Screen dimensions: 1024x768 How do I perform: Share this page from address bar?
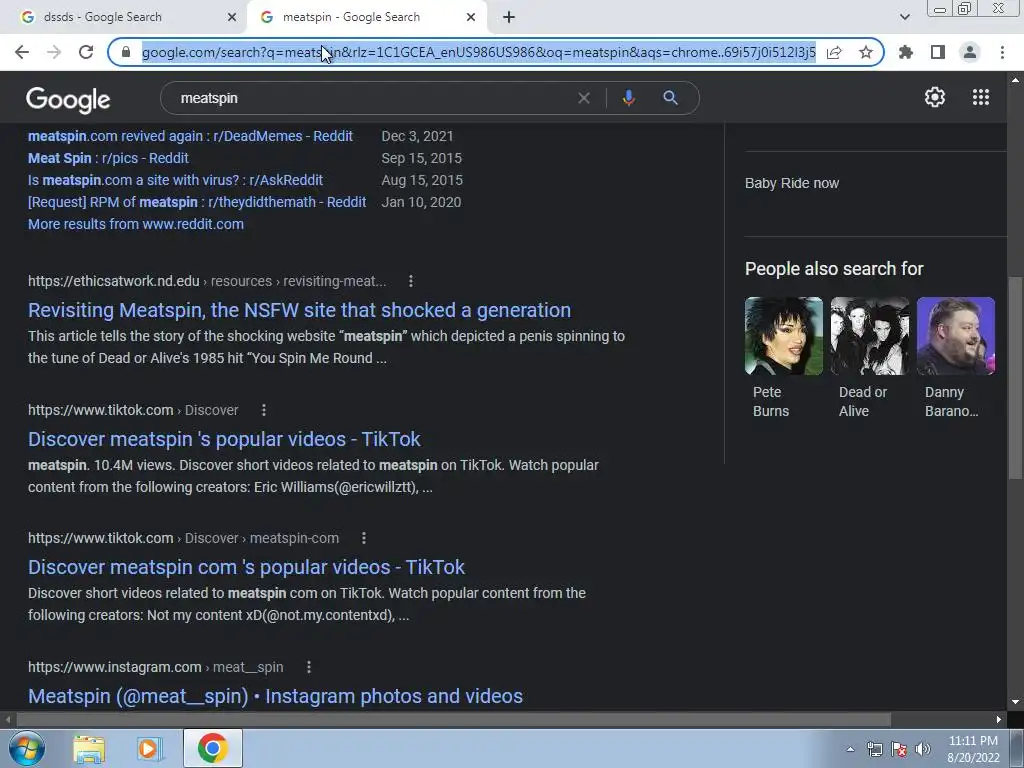click(x=834, y=52)
